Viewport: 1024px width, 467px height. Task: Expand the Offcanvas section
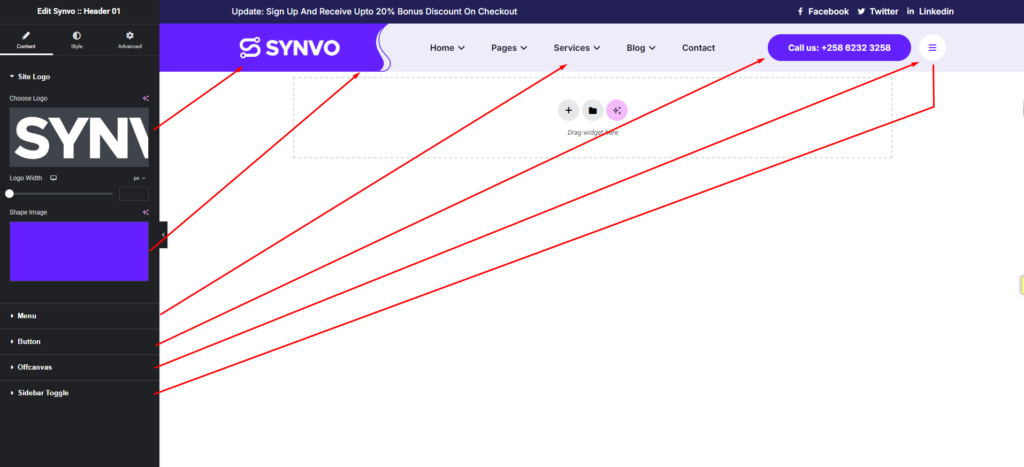(x=34, y=367)
